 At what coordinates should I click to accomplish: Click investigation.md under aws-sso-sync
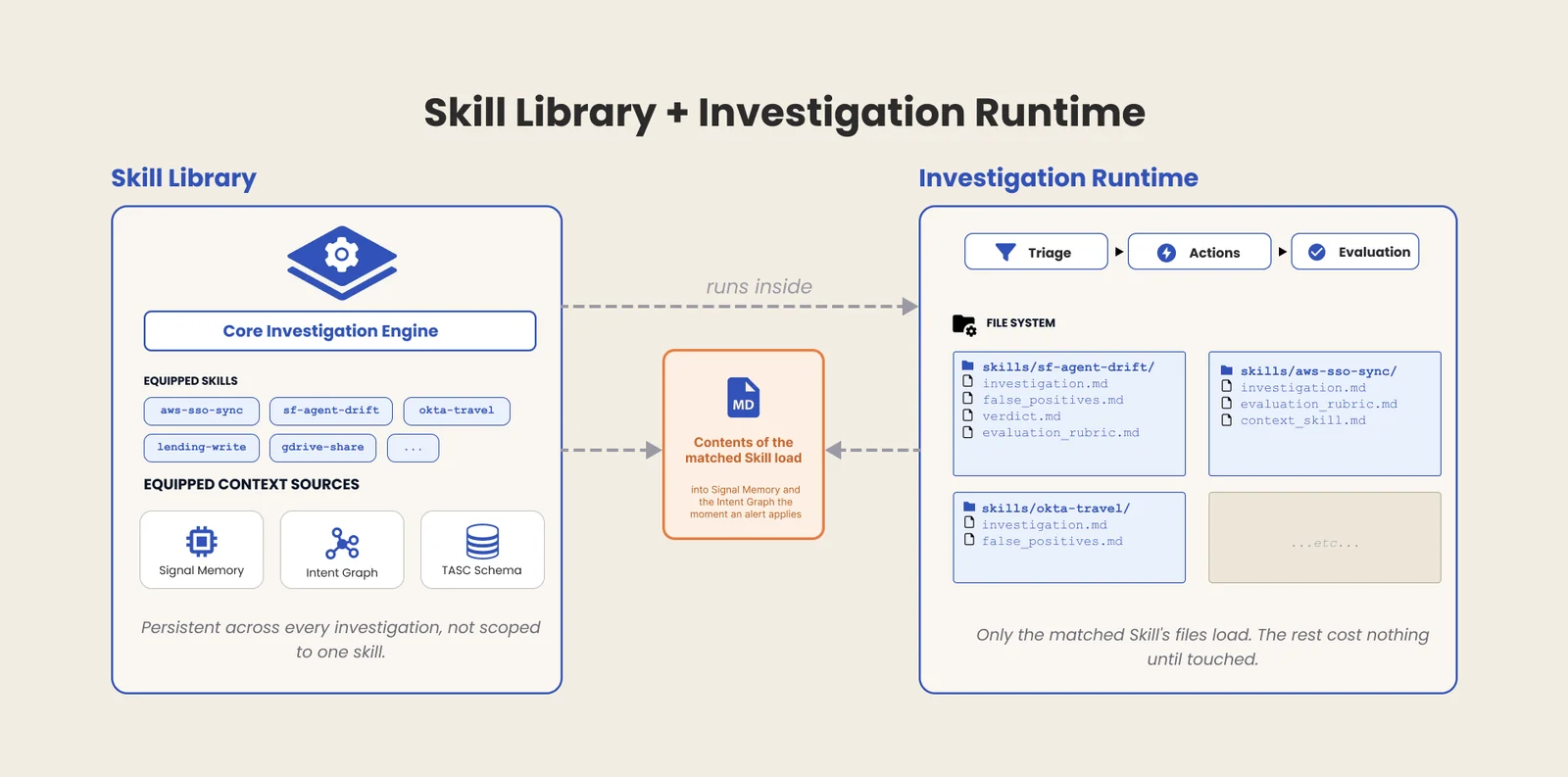point(1302,388)
